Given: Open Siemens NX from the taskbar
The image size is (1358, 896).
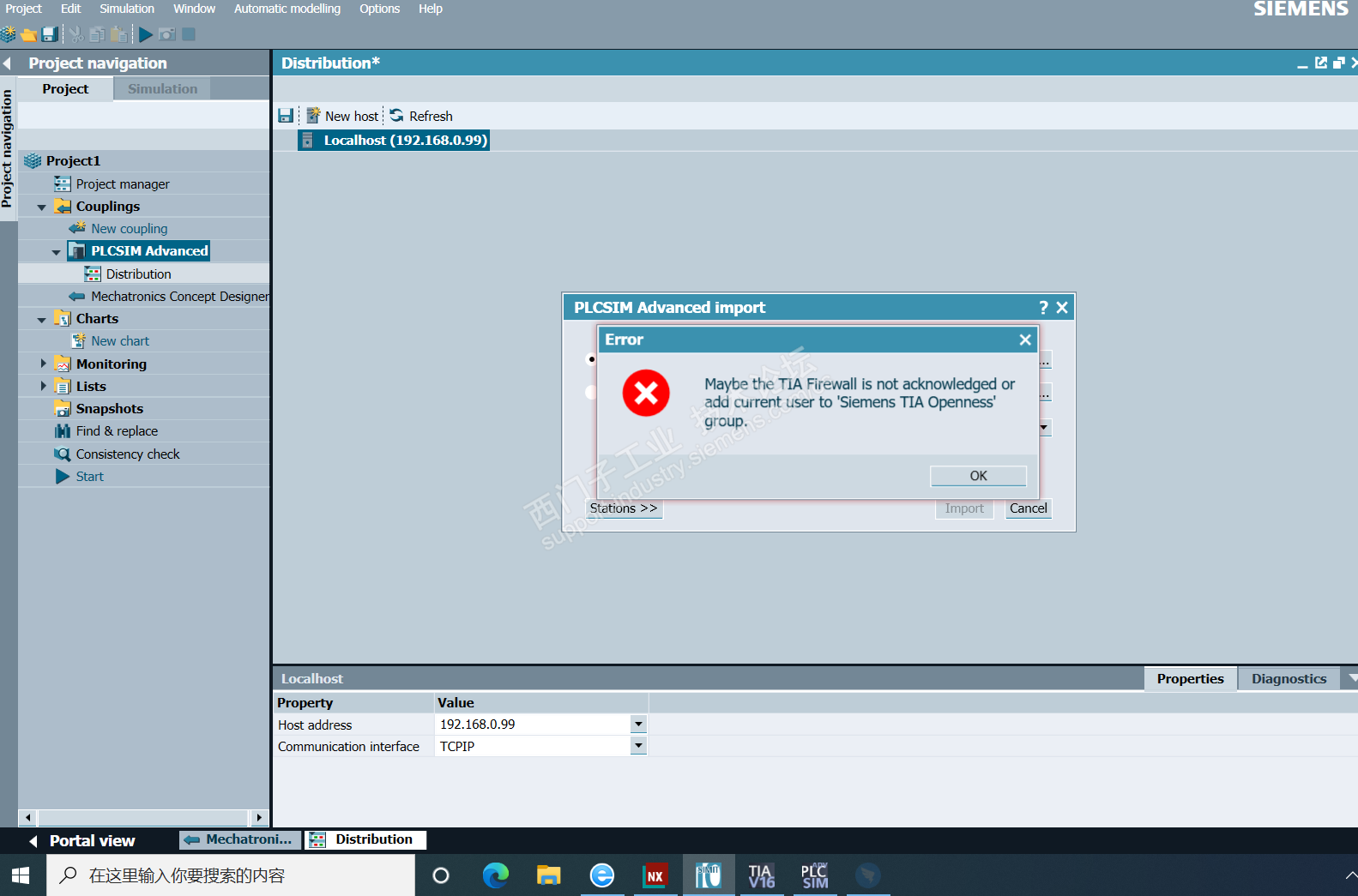Looking at the screenshot, I should pyautogui.click(x=655, y=875).
